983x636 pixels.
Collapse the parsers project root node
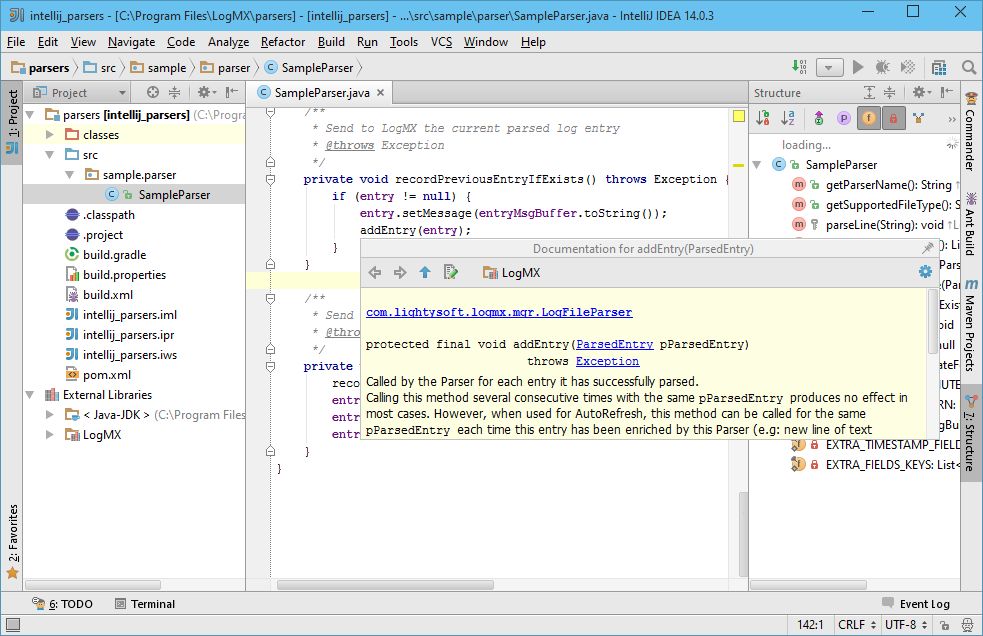coord(29,115)
